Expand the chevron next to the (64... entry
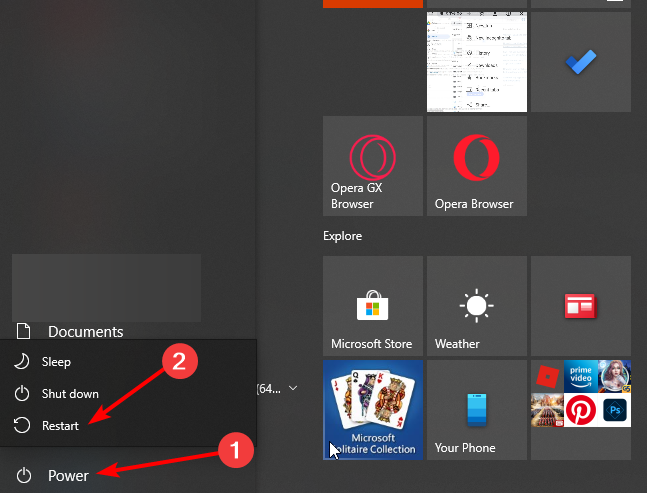647x493 pixels. (x=293, y=388)
